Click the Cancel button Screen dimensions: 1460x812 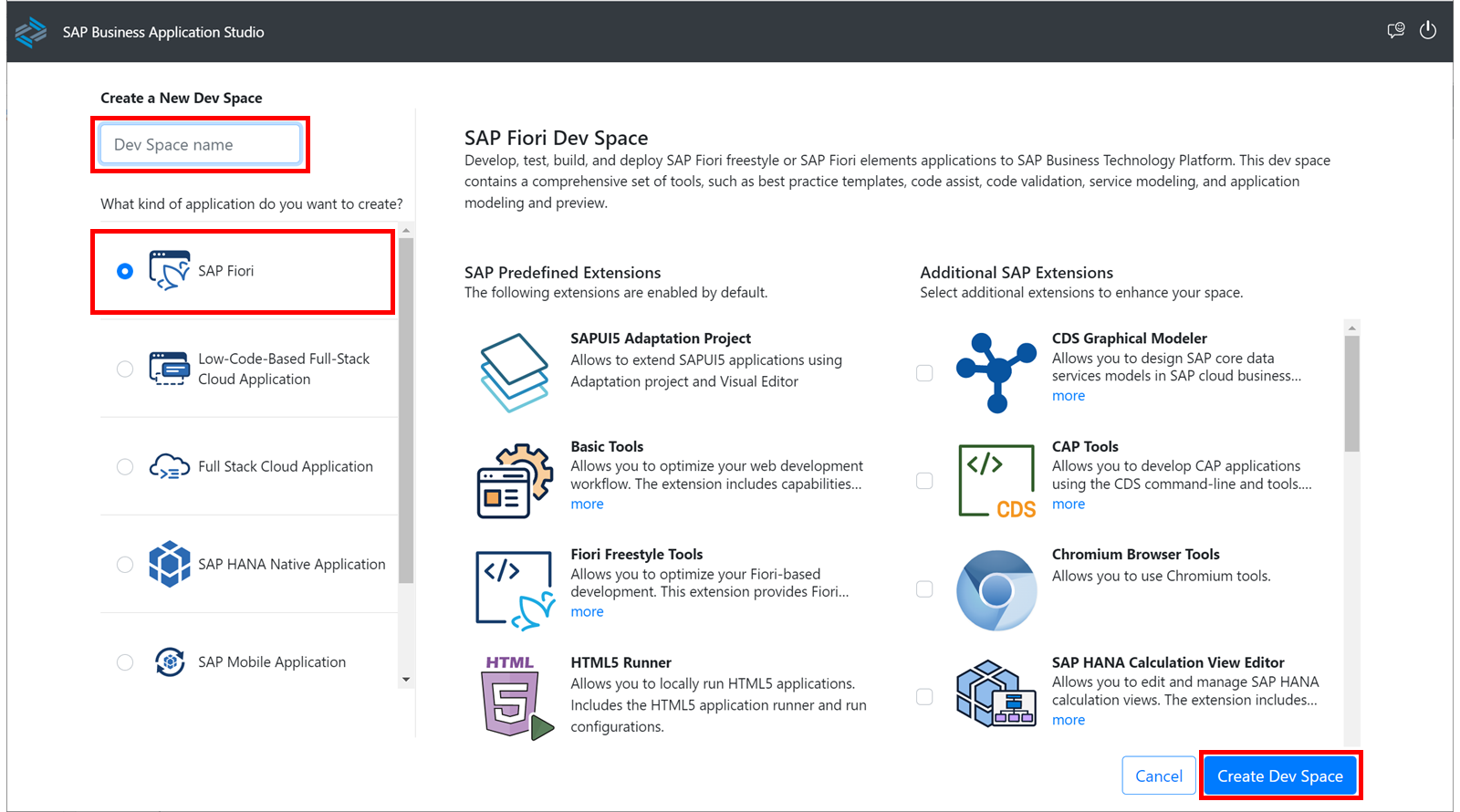[x=1159, y=776]
